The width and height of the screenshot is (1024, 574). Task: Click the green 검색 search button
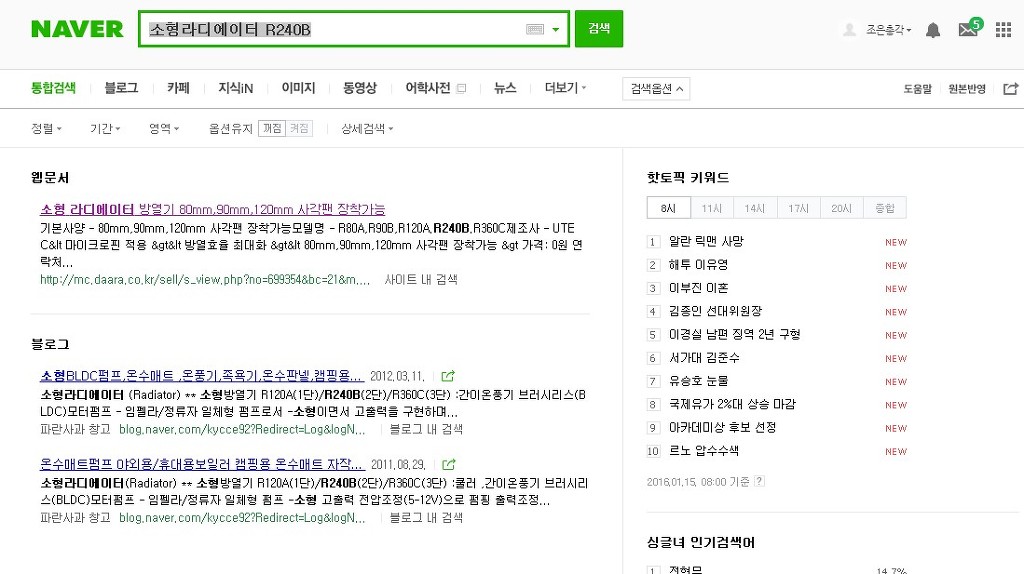pyautogui.click(x=599, y=29)
